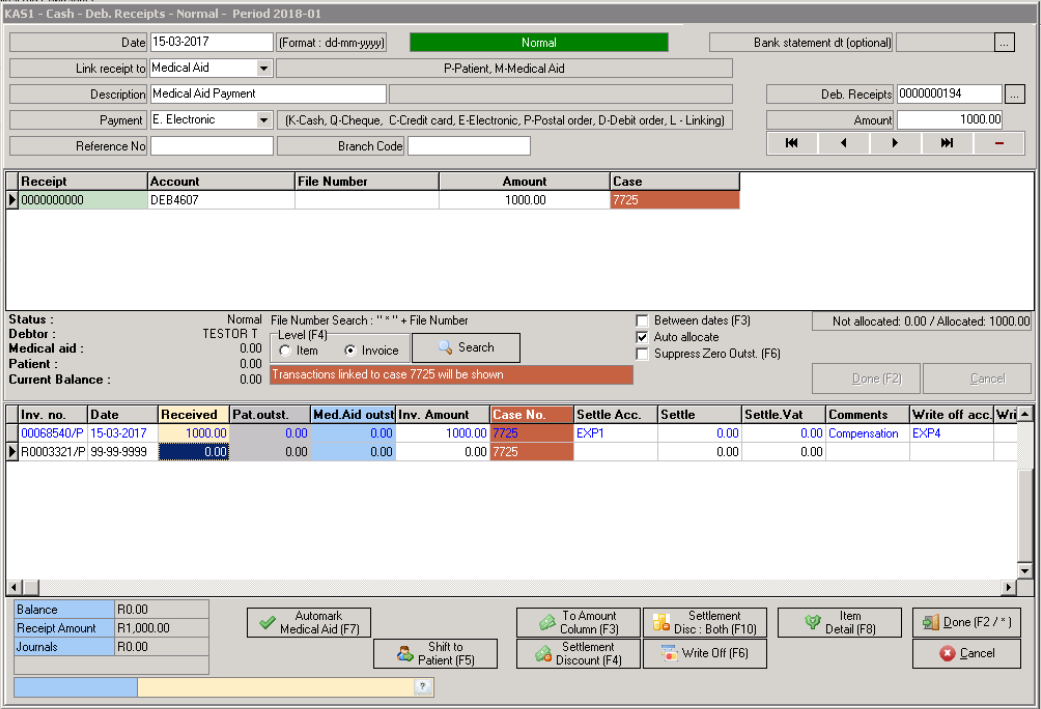
Task: Click the Reference No input field
Action: coord(211,146)
